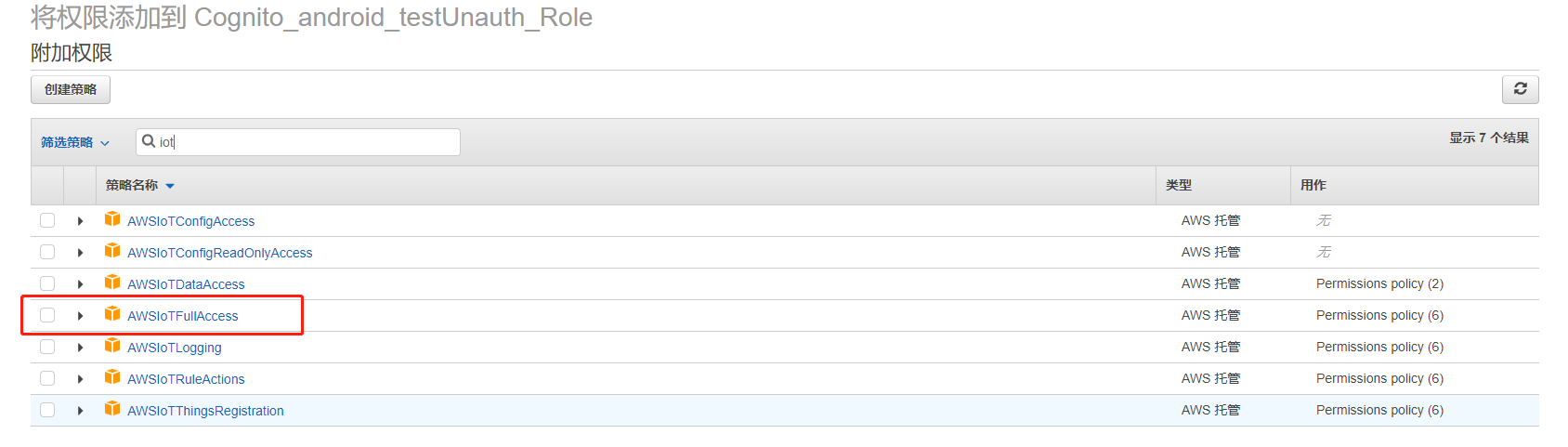Click the policy icon beside AWSIoTFullAccess
Image resolution: width=1568 pixels, height=447 pixels.
coord(112,314)
